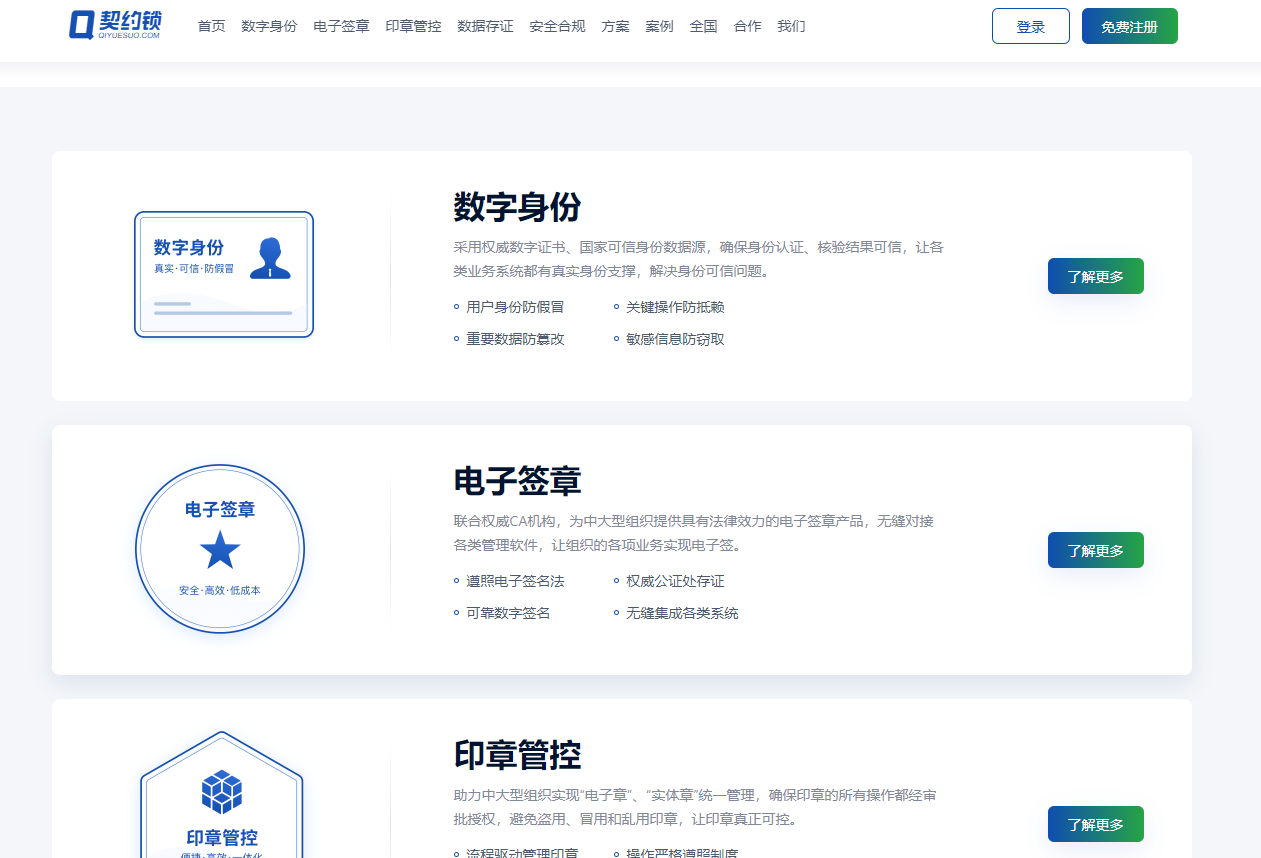The width and height of the screenshot is (1261, 858).
Task: Click 了解更多 in 电子签章 card
Action: tap(1095, 550)
